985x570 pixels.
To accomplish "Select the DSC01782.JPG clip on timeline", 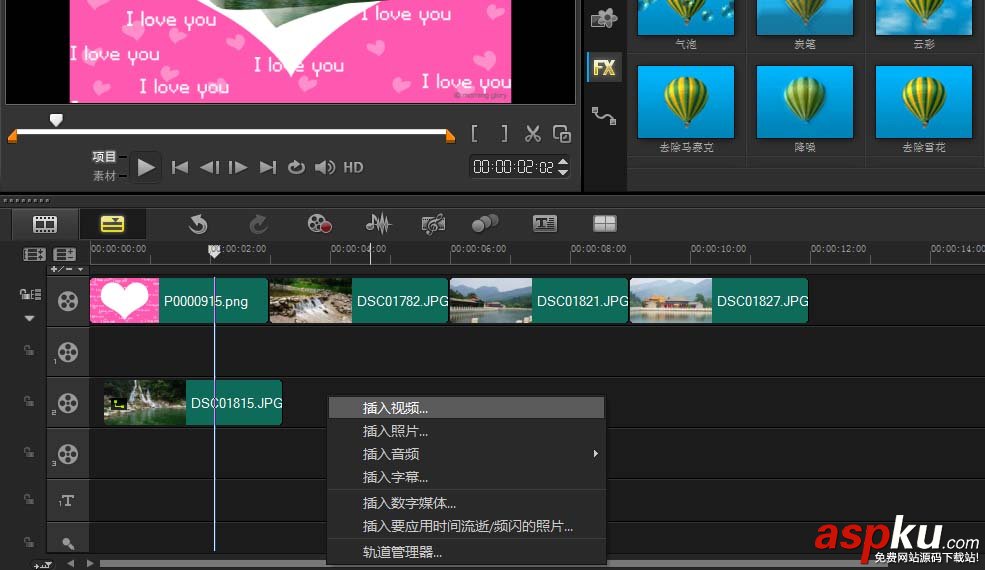I will click(358, 301).
